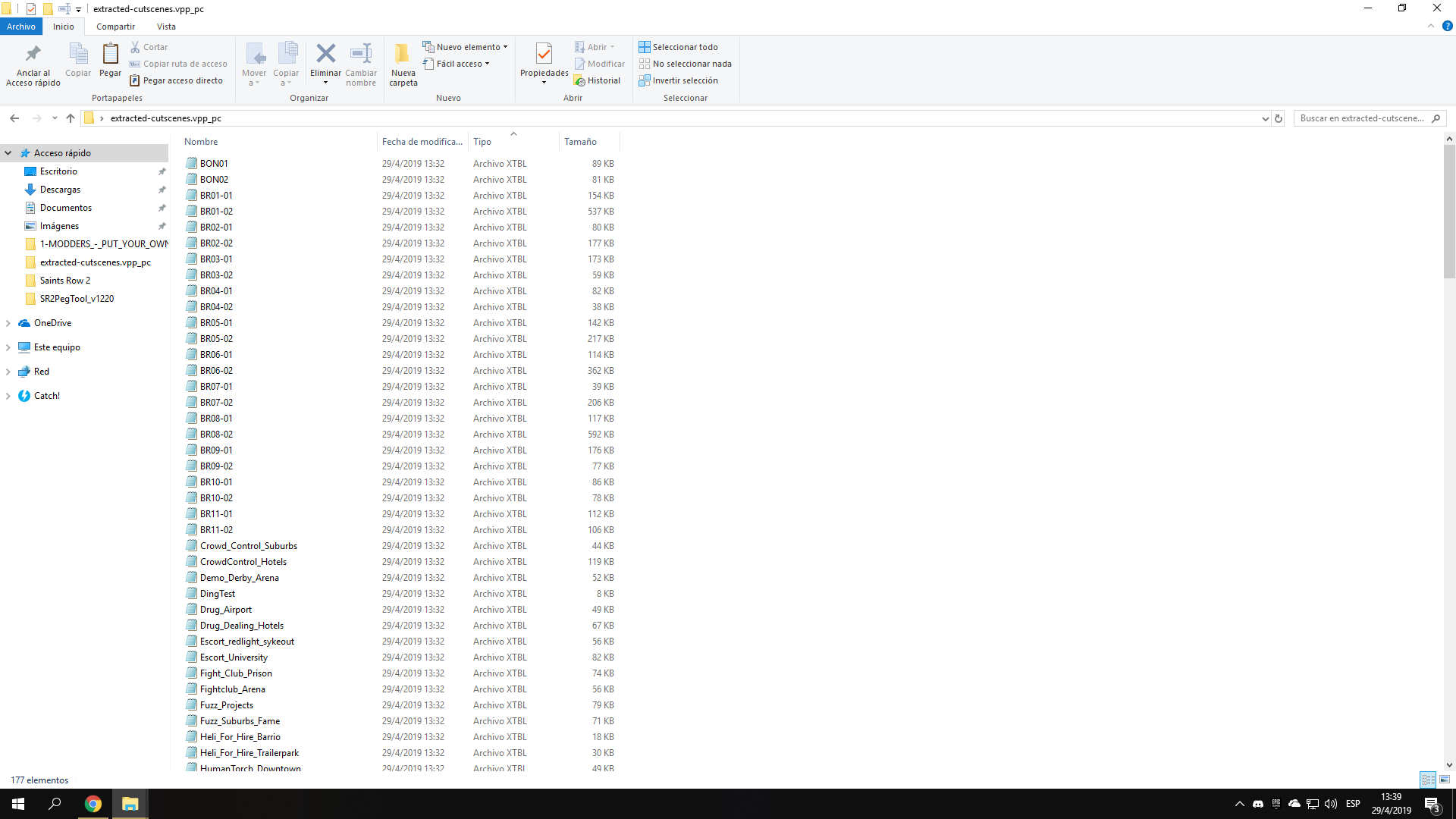The height and width of the screenshot is (819, 1456).
Task: Sort by Tamaño column header
Action: [x=589, y=142]
